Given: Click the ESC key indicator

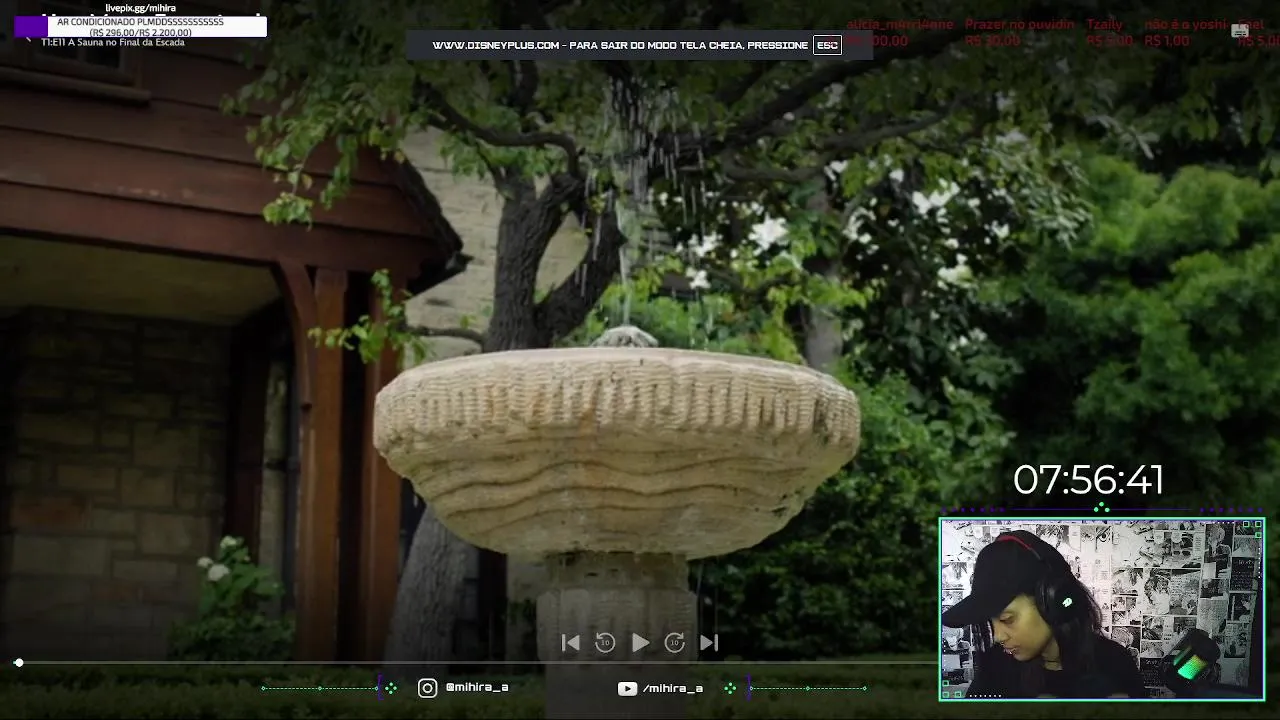Looking at the screenshot, I should pyautogui.click(x=827, y=45).
